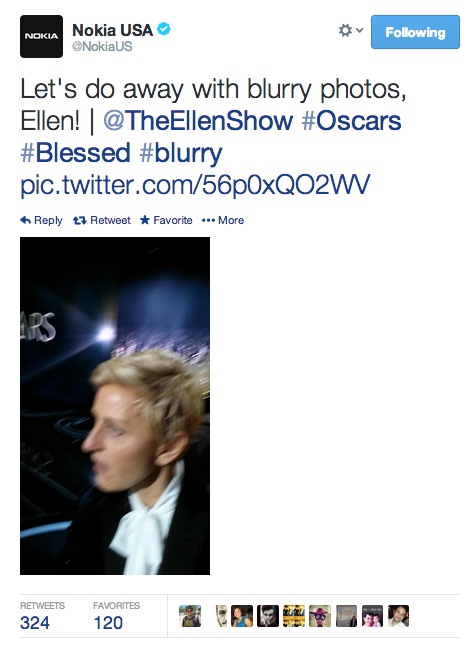This screenshot has height=646, width=476.
Task: Click the Reply arrow icon
Action: [26, 220]
